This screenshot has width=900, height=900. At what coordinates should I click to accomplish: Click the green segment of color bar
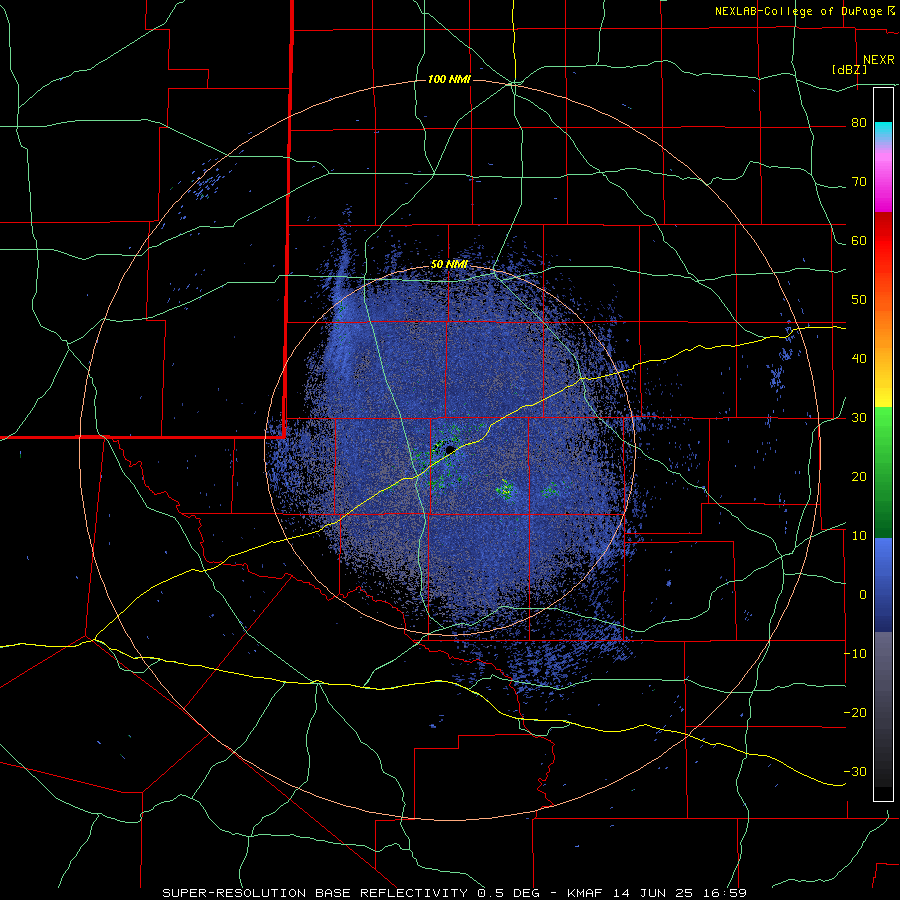coord(884,472)
